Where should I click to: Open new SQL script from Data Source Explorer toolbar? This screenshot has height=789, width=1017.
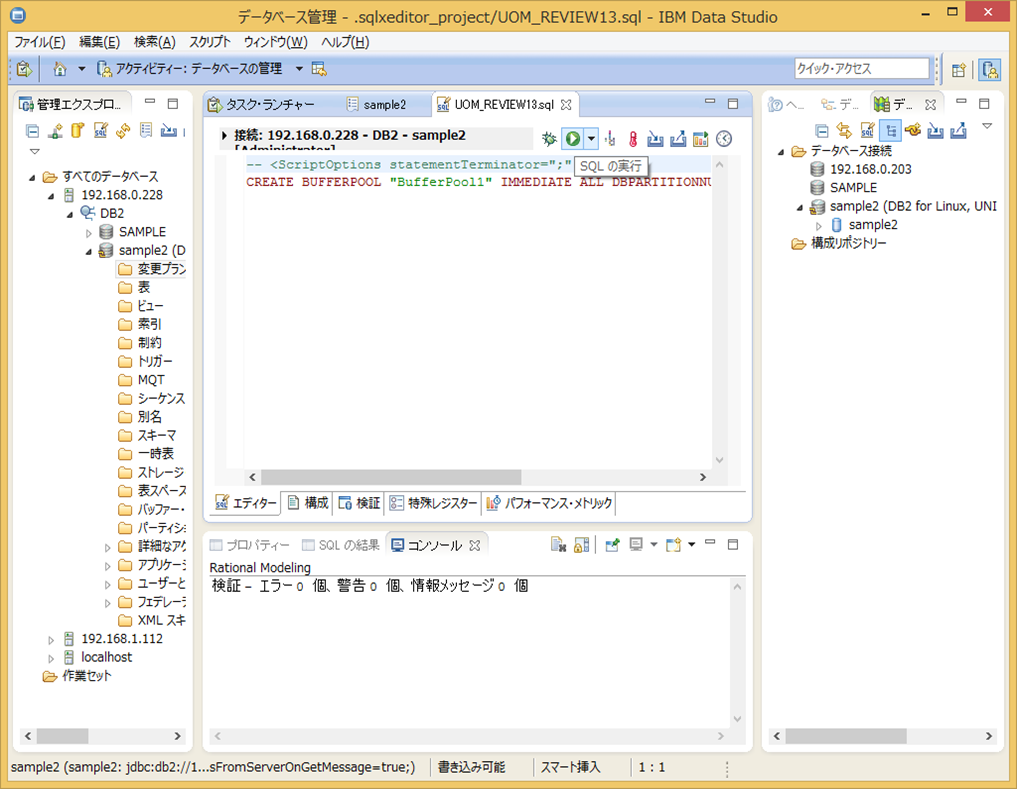[x=867, y=131]
